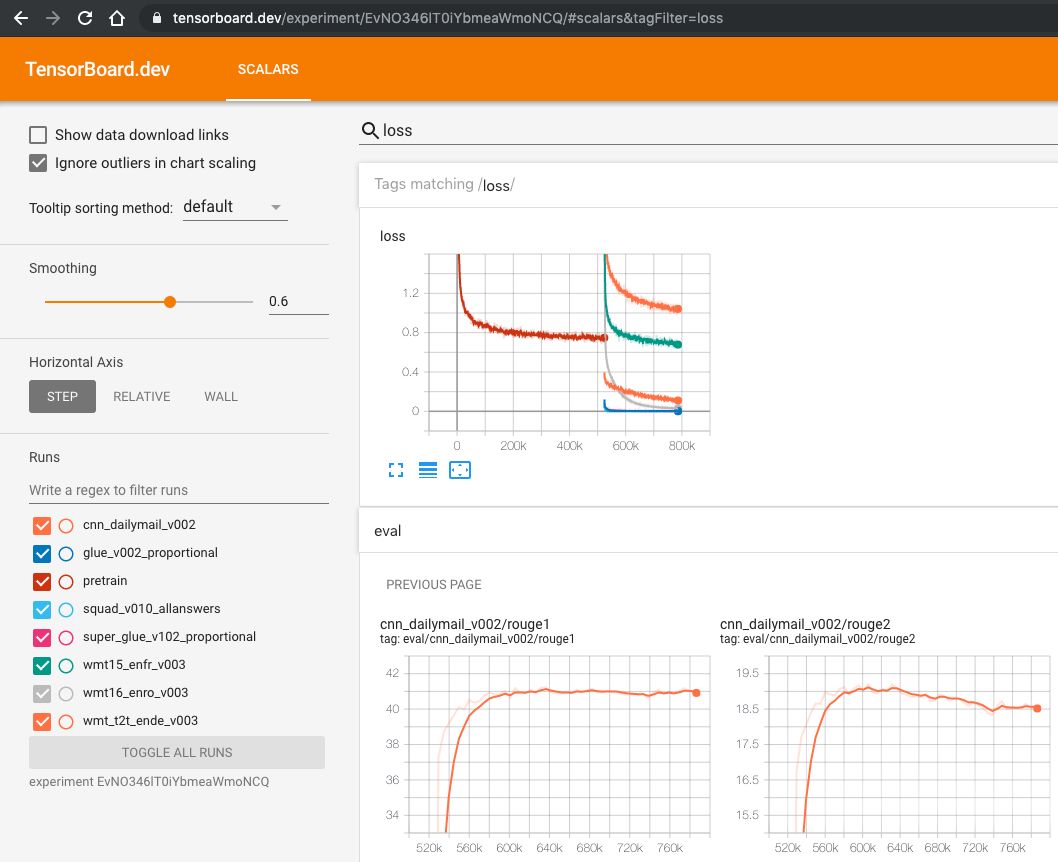Go to PREVIOUS PAGE of eval charts
Screen dimensions: 1058x862
433,584
